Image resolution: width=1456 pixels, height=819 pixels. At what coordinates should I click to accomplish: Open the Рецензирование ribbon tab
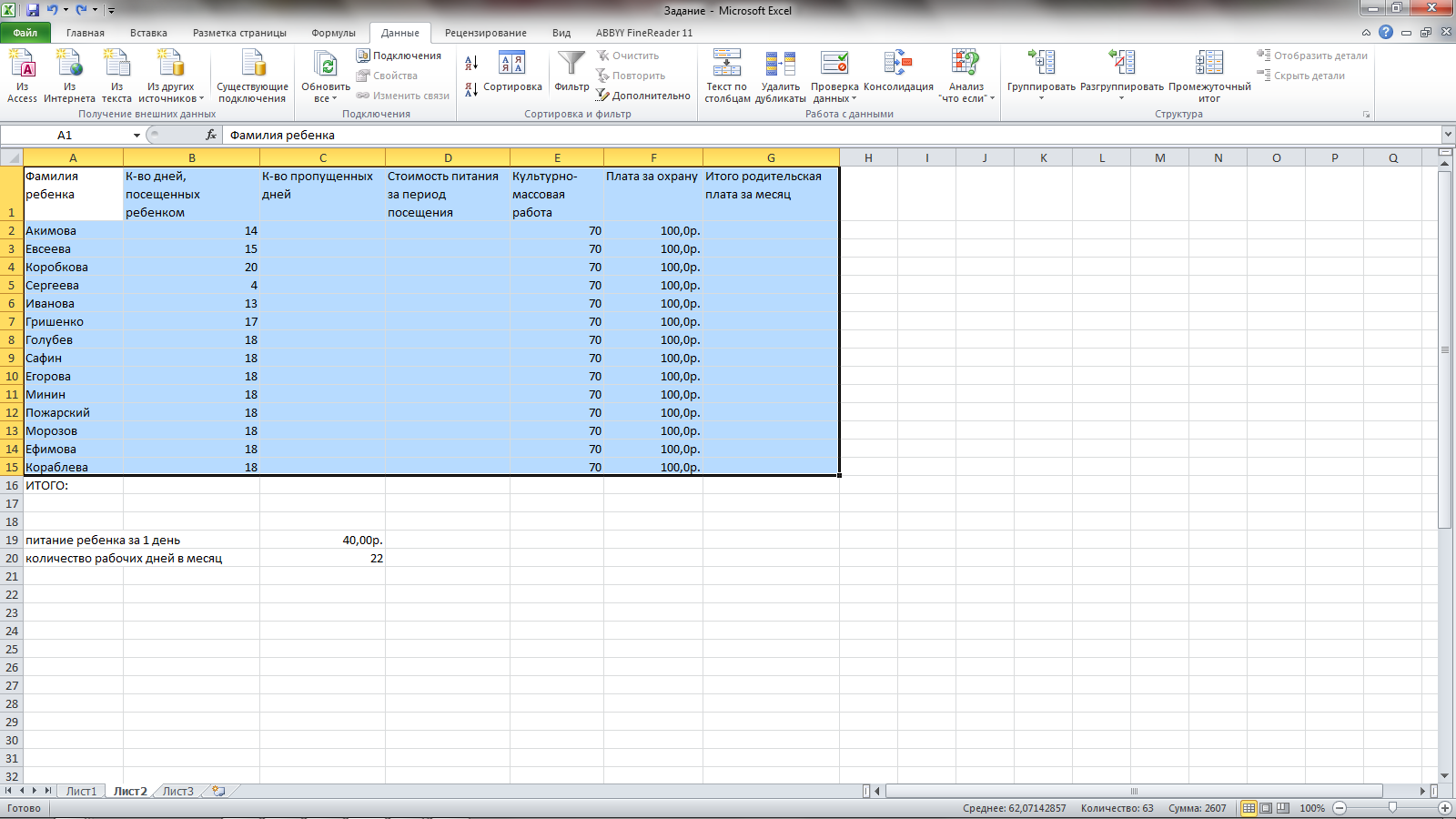[x=486, y=33]
